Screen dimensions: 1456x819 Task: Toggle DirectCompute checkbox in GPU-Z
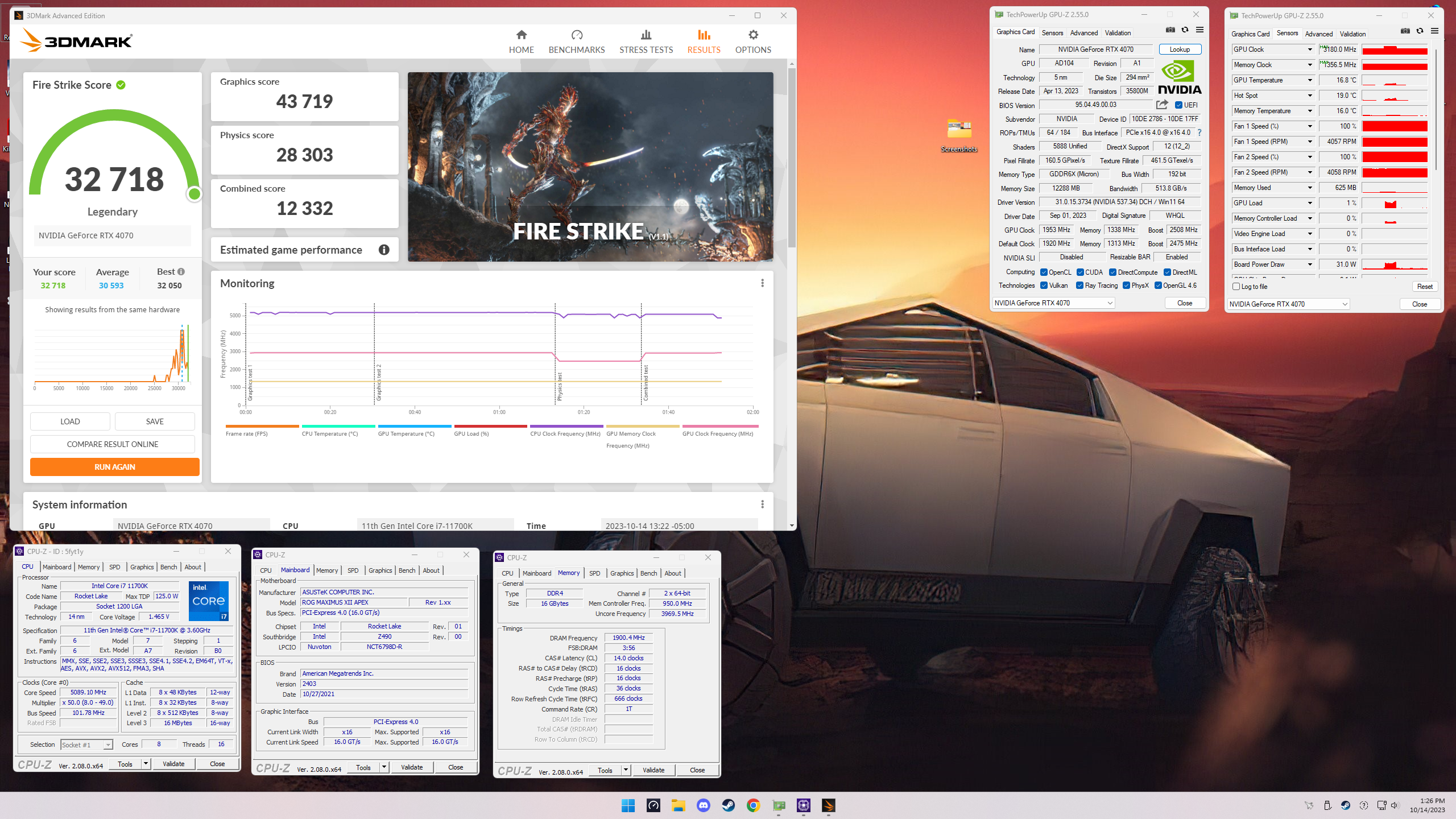coord(1113,272)
